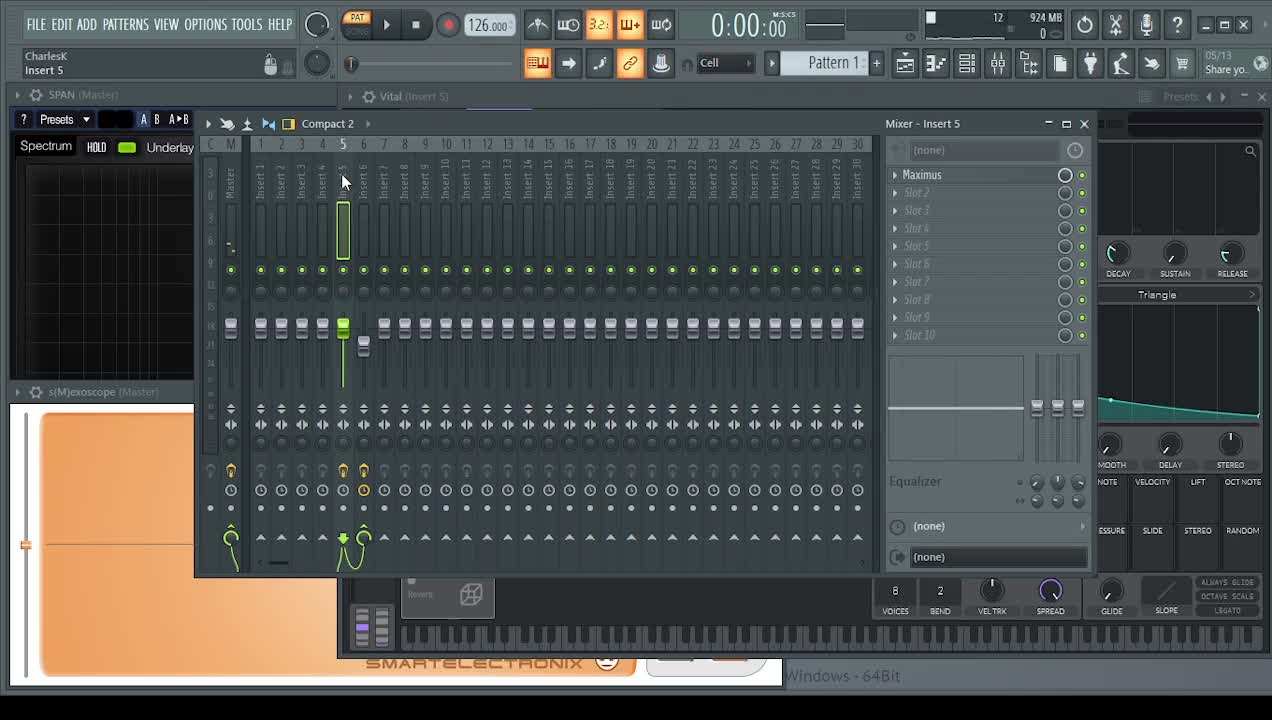This screenshot has width=1272, height=720.
Task: Open the OPTIONS menu
Action: click(x=205, y=24)
